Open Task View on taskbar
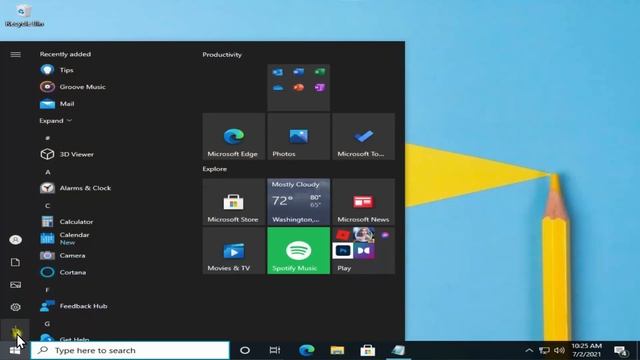This screenshot has height=360, width=640. tap(275, 350)
